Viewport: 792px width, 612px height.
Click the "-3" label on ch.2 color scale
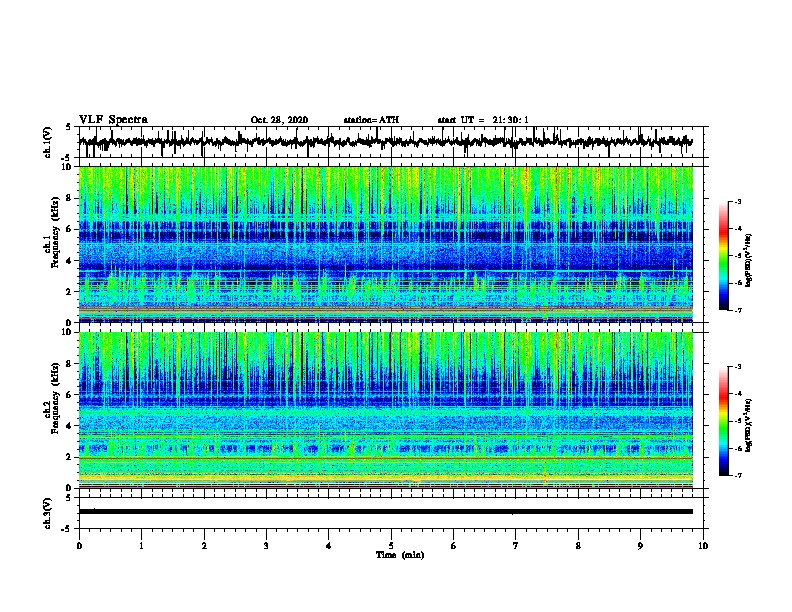[x=738, y=367]
